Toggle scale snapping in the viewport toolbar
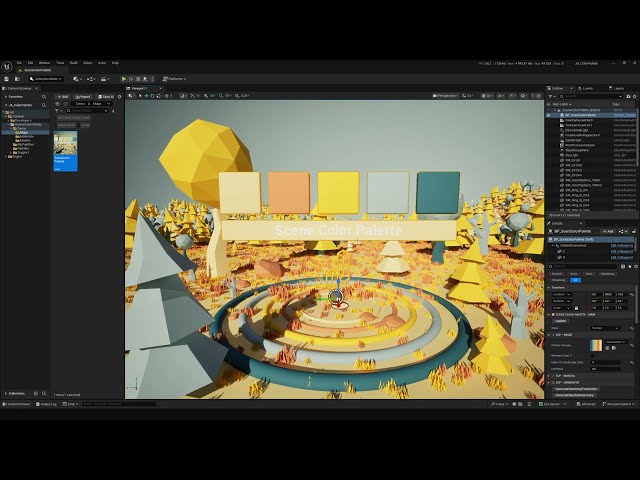The image size is (640, 480). 237,96
